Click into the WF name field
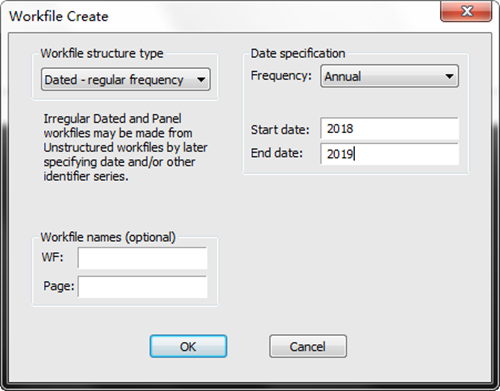Viewport: 500px width, 391px height. click(142, 258)
